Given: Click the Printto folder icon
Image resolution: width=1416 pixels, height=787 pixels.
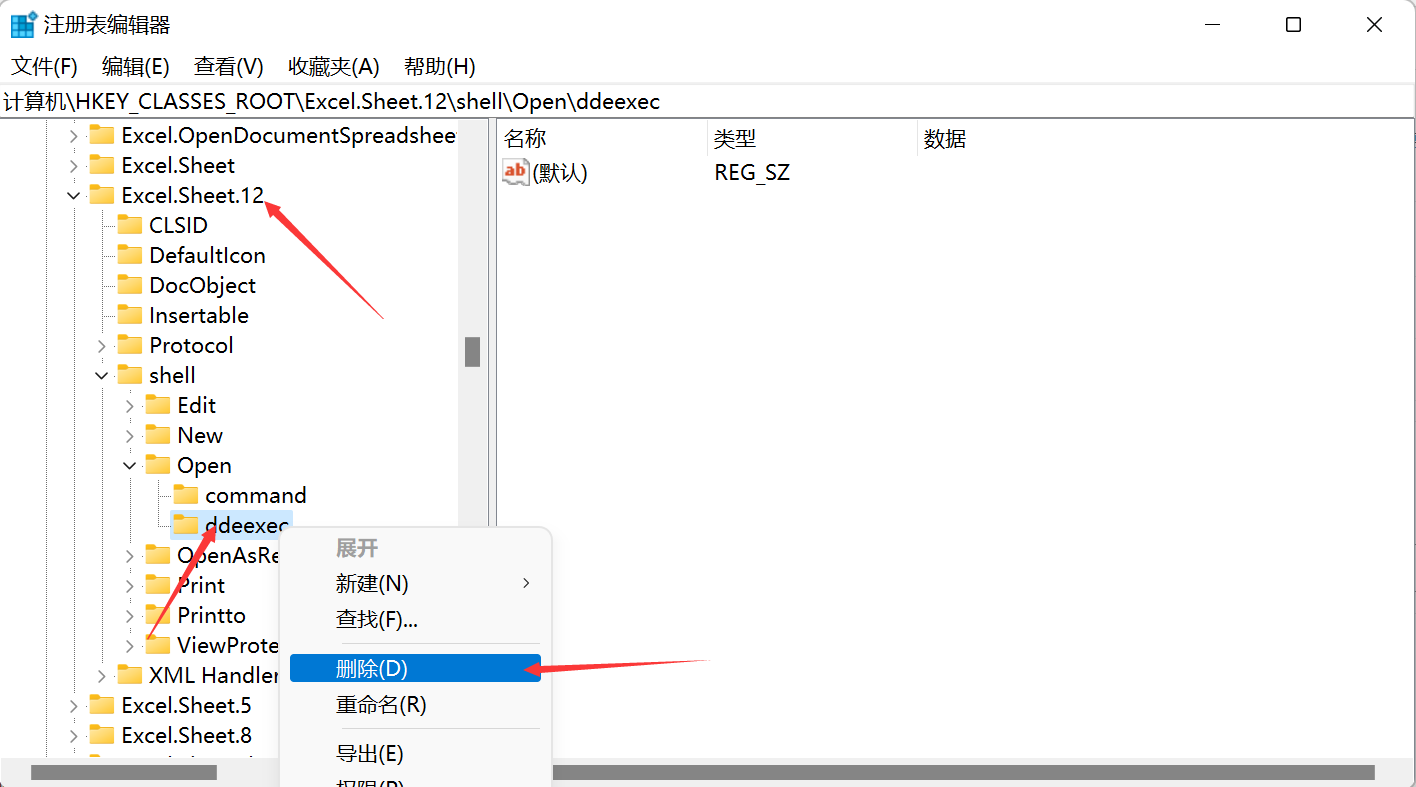Looking at the screenshot, I should 158,615.
